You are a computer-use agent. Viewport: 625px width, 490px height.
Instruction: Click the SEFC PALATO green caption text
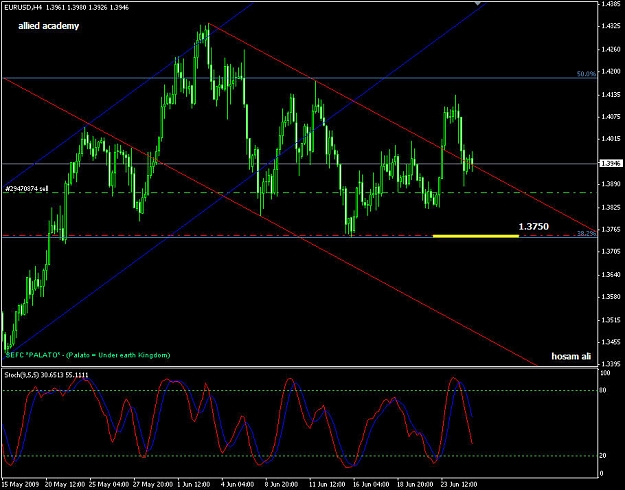click(x=88, y=355)
